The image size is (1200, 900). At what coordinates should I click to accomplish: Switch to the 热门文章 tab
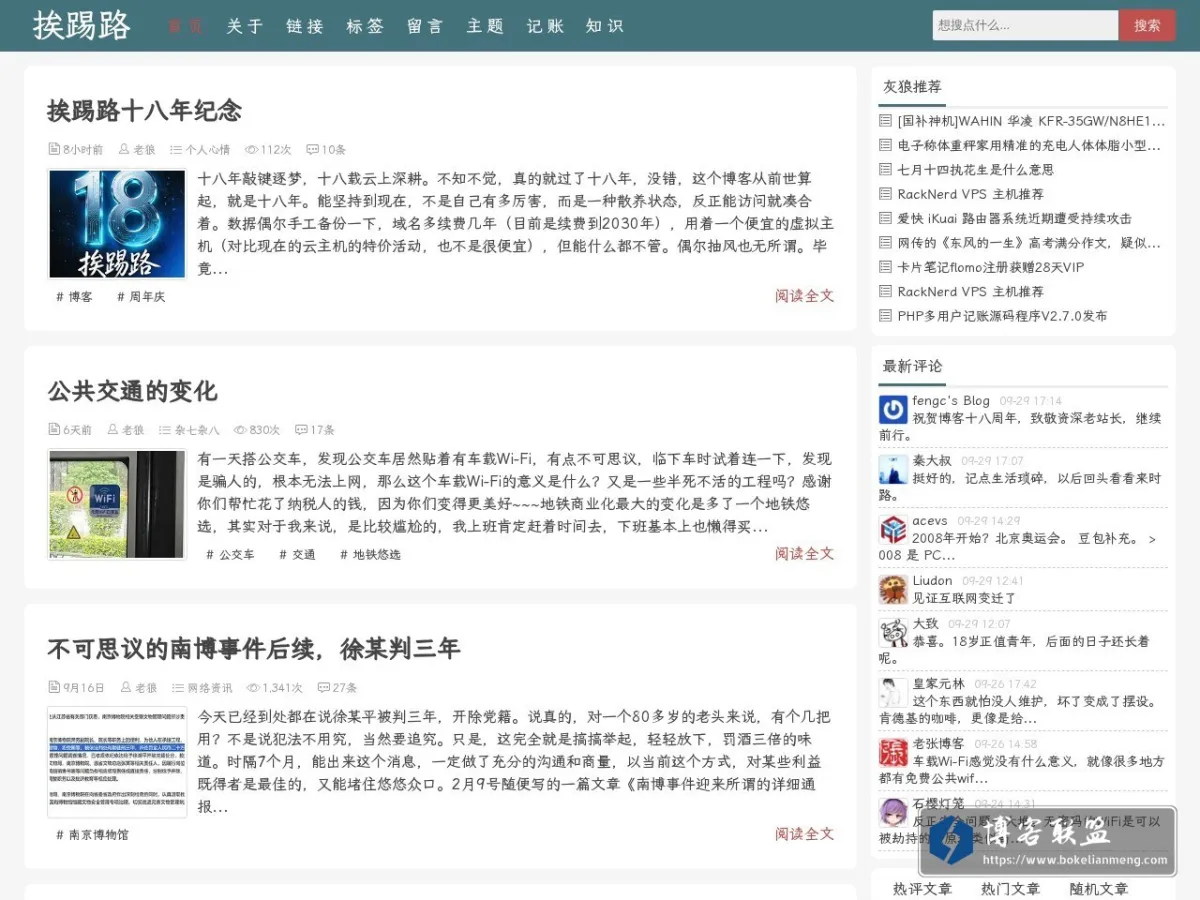[x=1010, y=888]
